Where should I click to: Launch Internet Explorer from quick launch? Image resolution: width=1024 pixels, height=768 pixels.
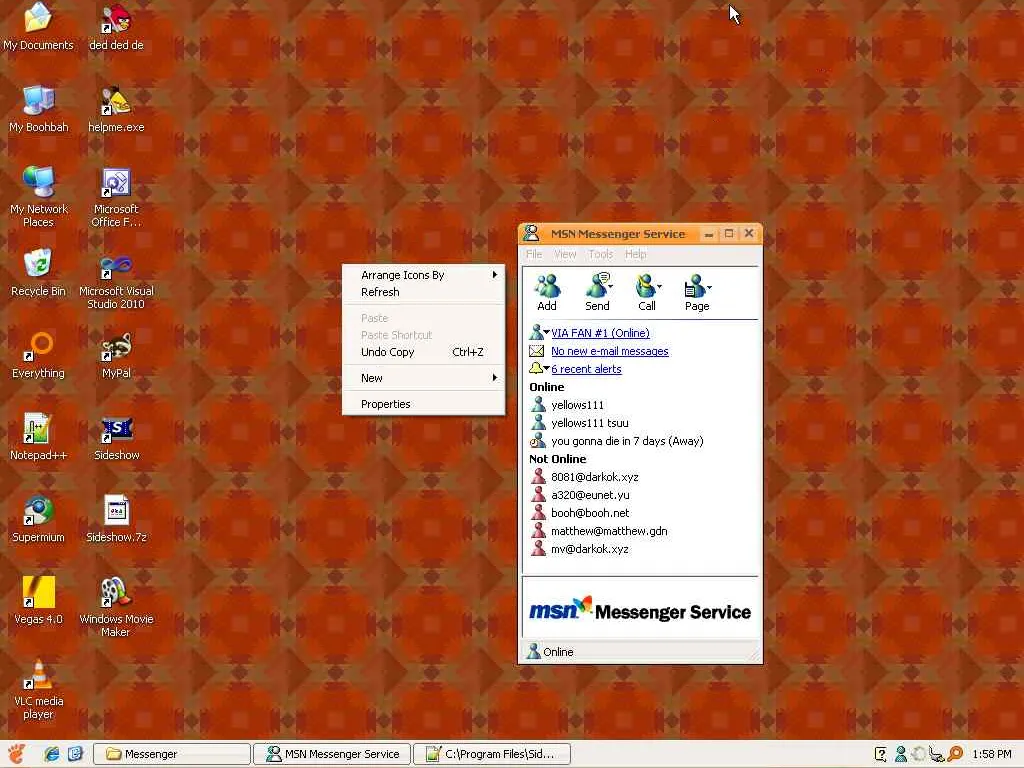click(52, 754)
